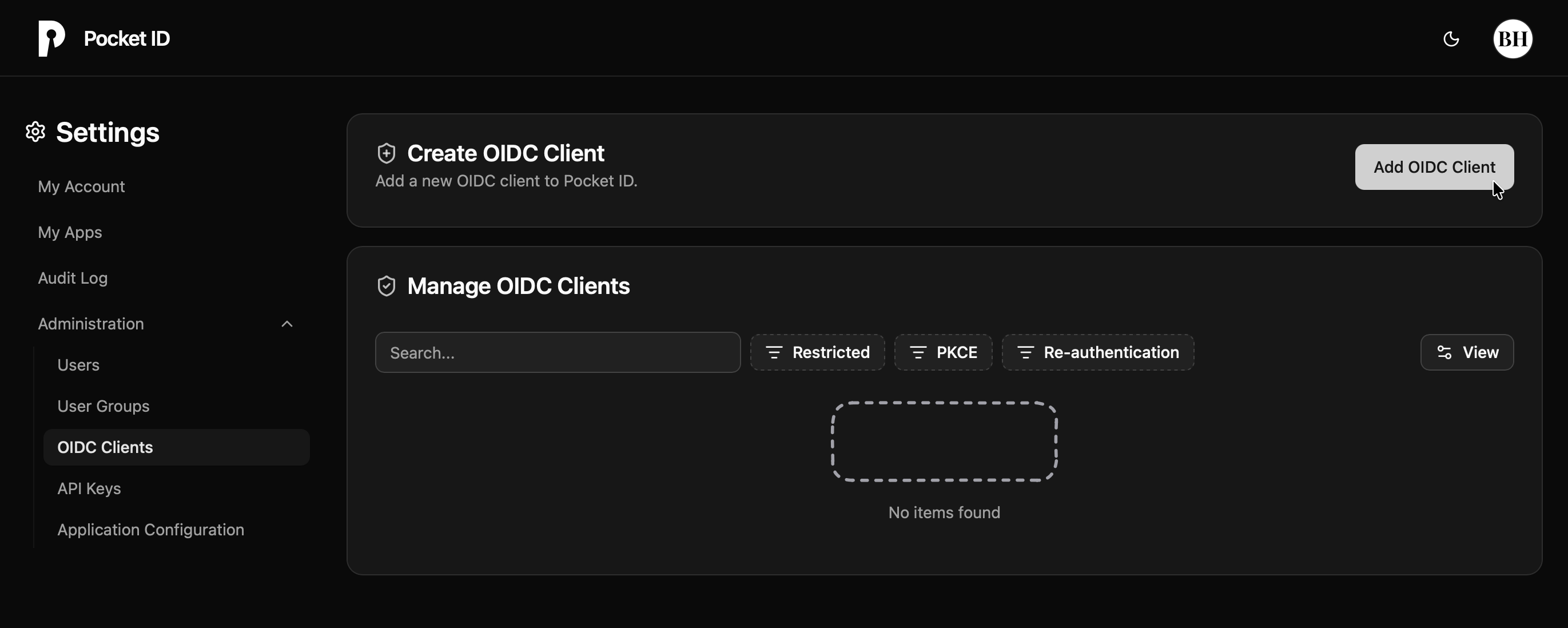Click the shield icon beside Create OIDC Client
The width and height of the screenshot is (1568, 628).
pyautogui.click(x=387, y=153)
